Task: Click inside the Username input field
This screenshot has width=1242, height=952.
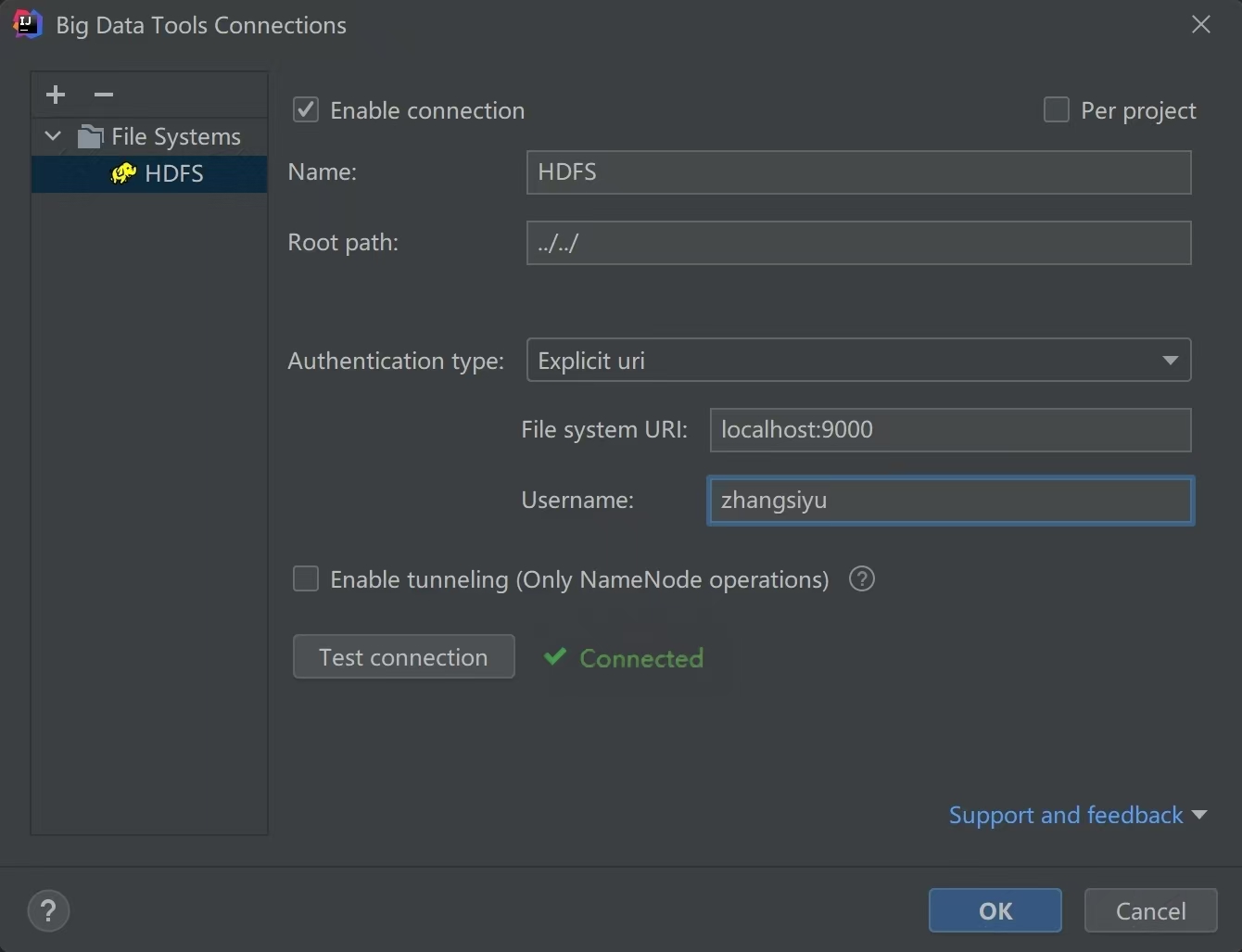Action: pyautogui.click(x=949, y=500)
